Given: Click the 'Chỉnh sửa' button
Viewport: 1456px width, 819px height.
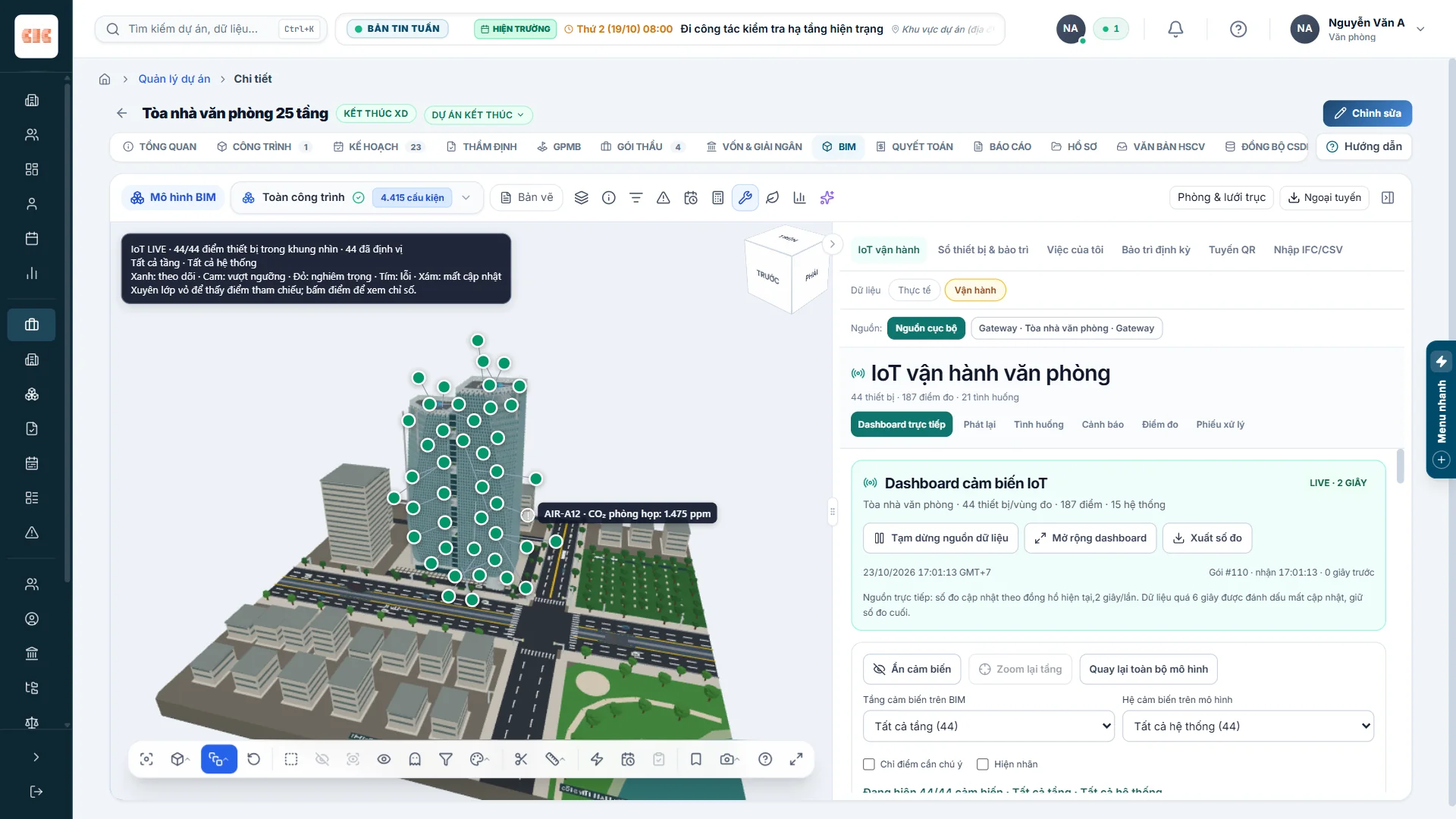Looking at the screenshot, I should [1367, 113].
